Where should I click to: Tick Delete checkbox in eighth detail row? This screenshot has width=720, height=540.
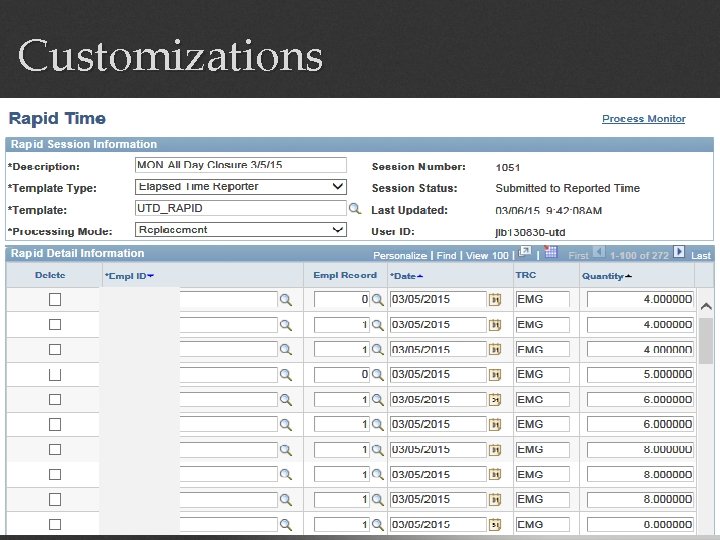pos(55,474)
